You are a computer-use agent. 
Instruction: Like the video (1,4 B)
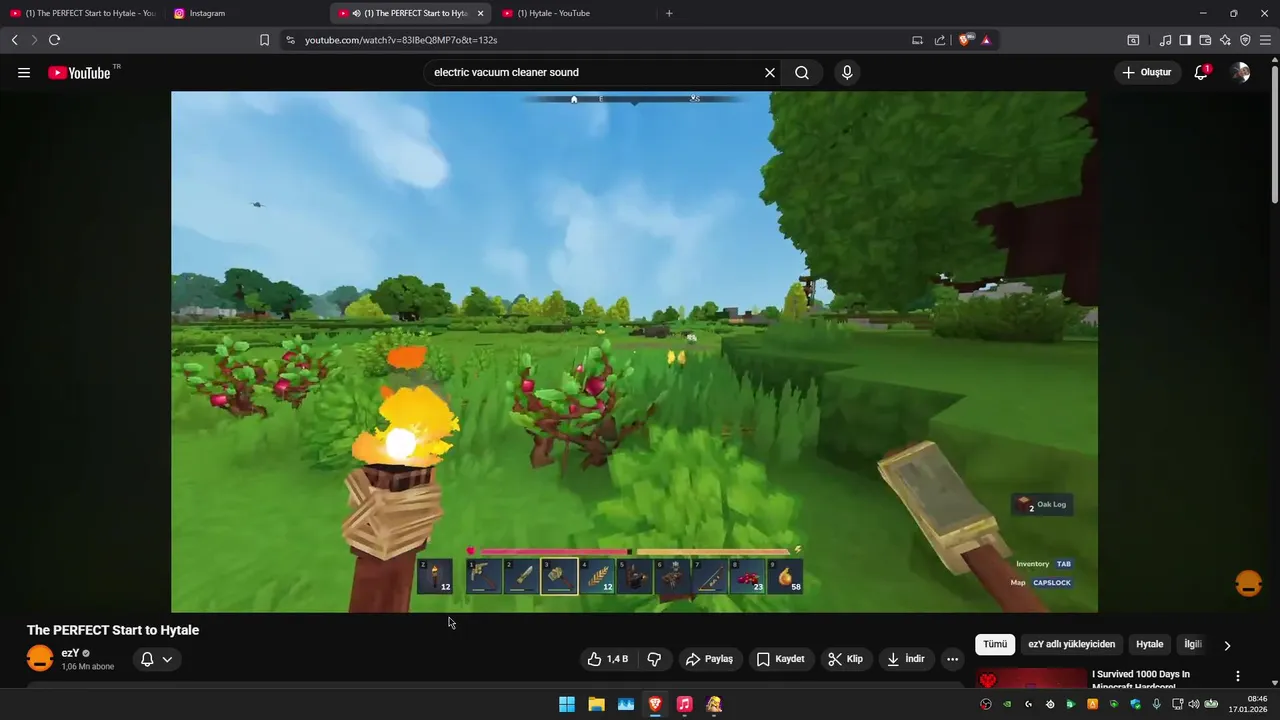pos(608,659)
